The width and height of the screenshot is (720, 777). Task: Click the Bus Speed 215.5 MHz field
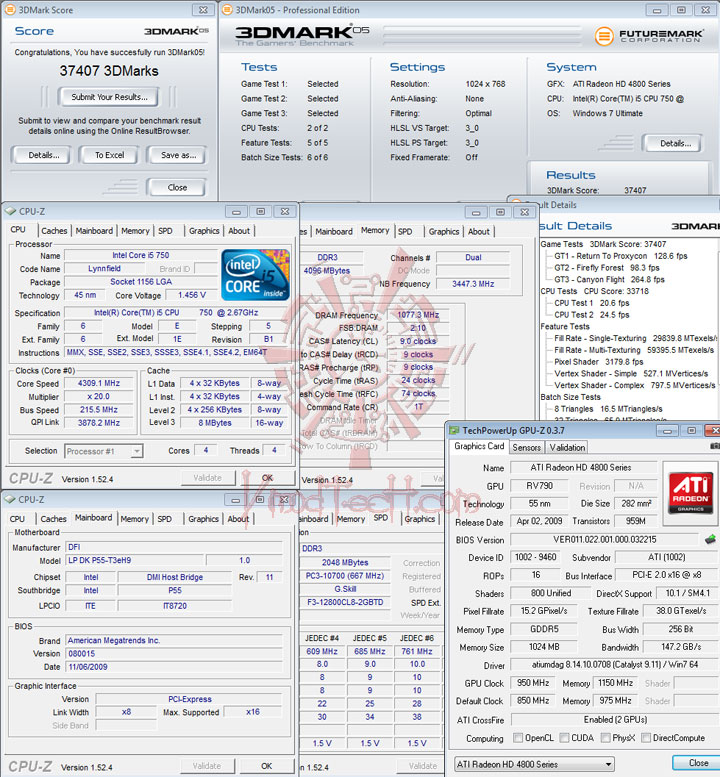pos(99,410)
